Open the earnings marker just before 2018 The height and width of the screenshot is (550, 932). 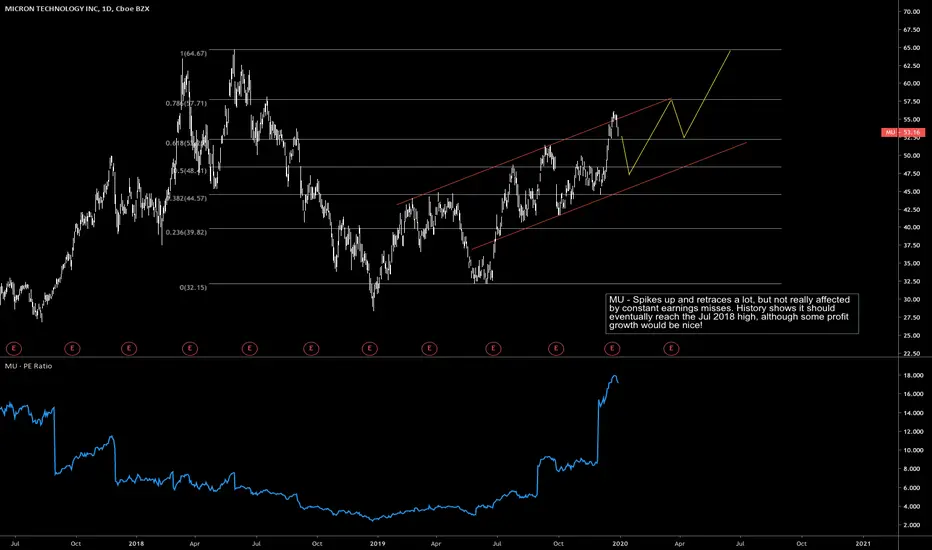pyautogui.click(x=129, y=348)
